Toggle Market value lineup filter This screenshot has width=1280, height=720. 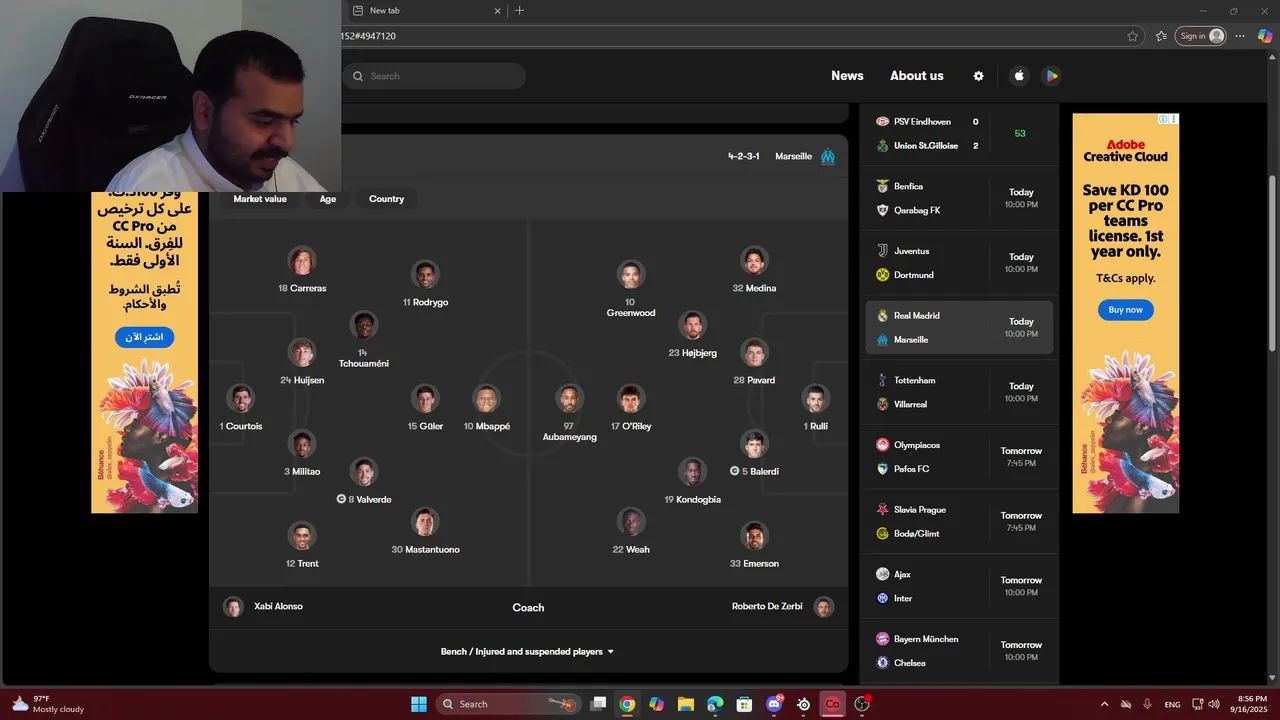tap(260, 199)
